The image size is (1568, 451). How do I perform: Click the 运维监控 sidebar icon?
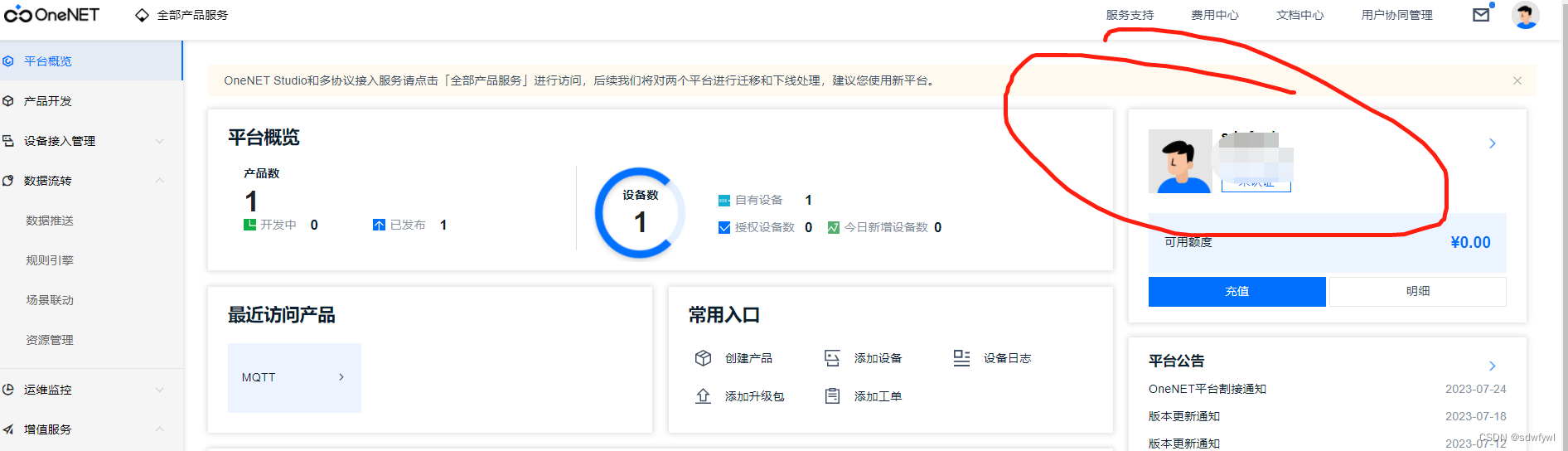[8, 390]
